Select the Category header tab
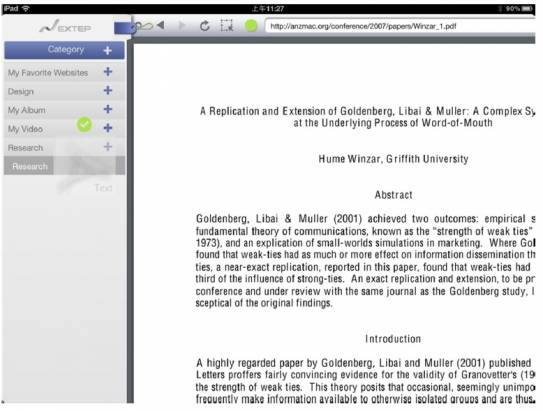The height and width of the screenshot is (411, 543). coord(64,50)
